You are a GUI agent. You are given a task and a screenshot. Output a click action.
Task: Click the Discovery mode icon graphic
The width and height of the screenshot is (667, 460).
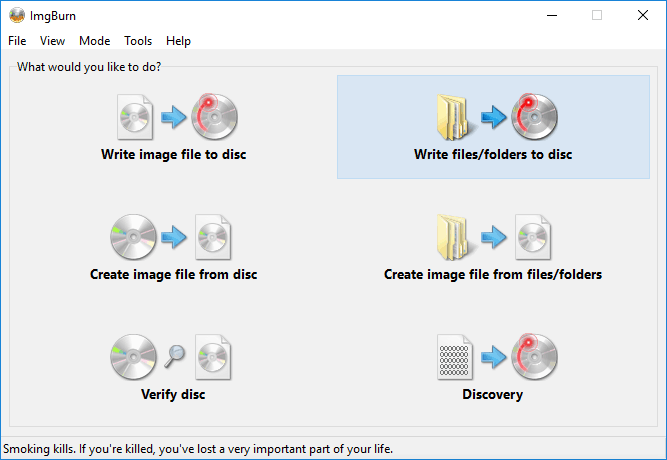pyautogui.click(x=497, y=357)
